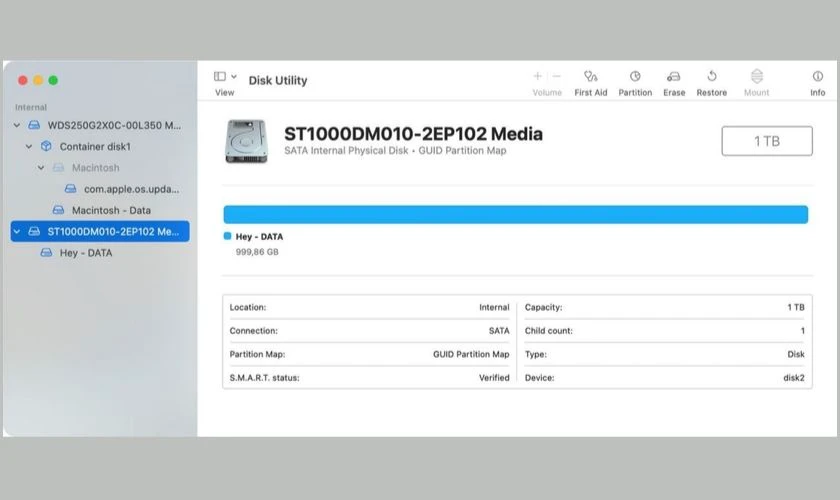This screenshot has width=840, height=500.
Task: Add a volume with the plus icon
Action: [x=537, y=76]
